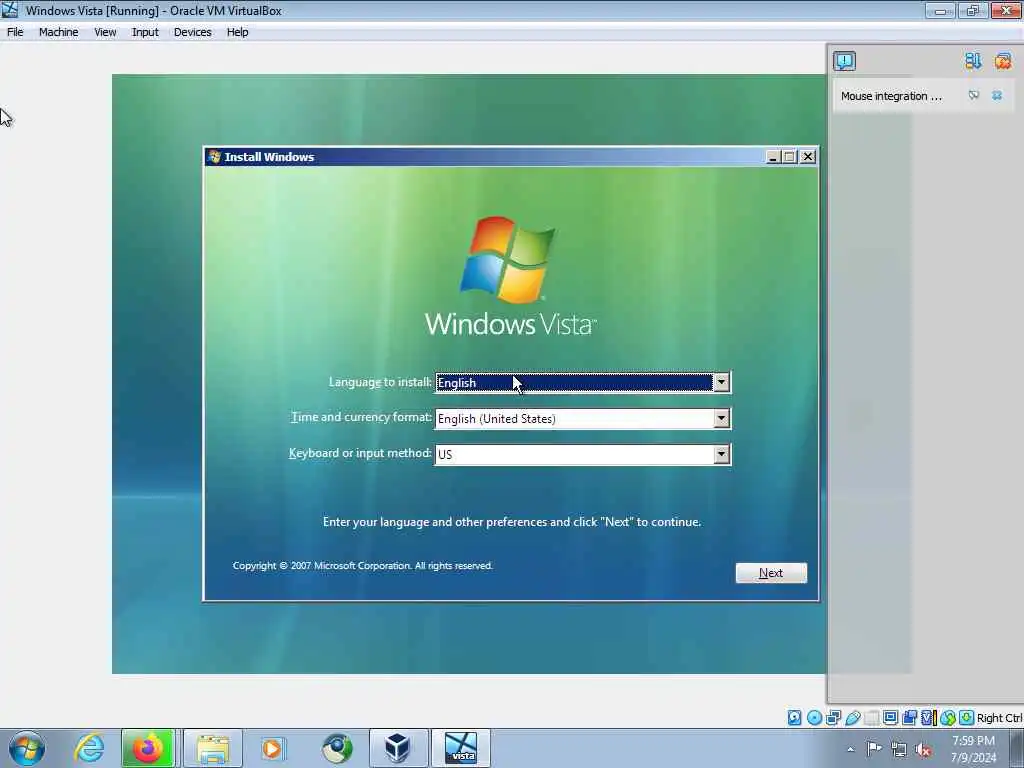This screenshot has width=1024, height=768.
Task: Open the View menu
Action: (105, 32)
